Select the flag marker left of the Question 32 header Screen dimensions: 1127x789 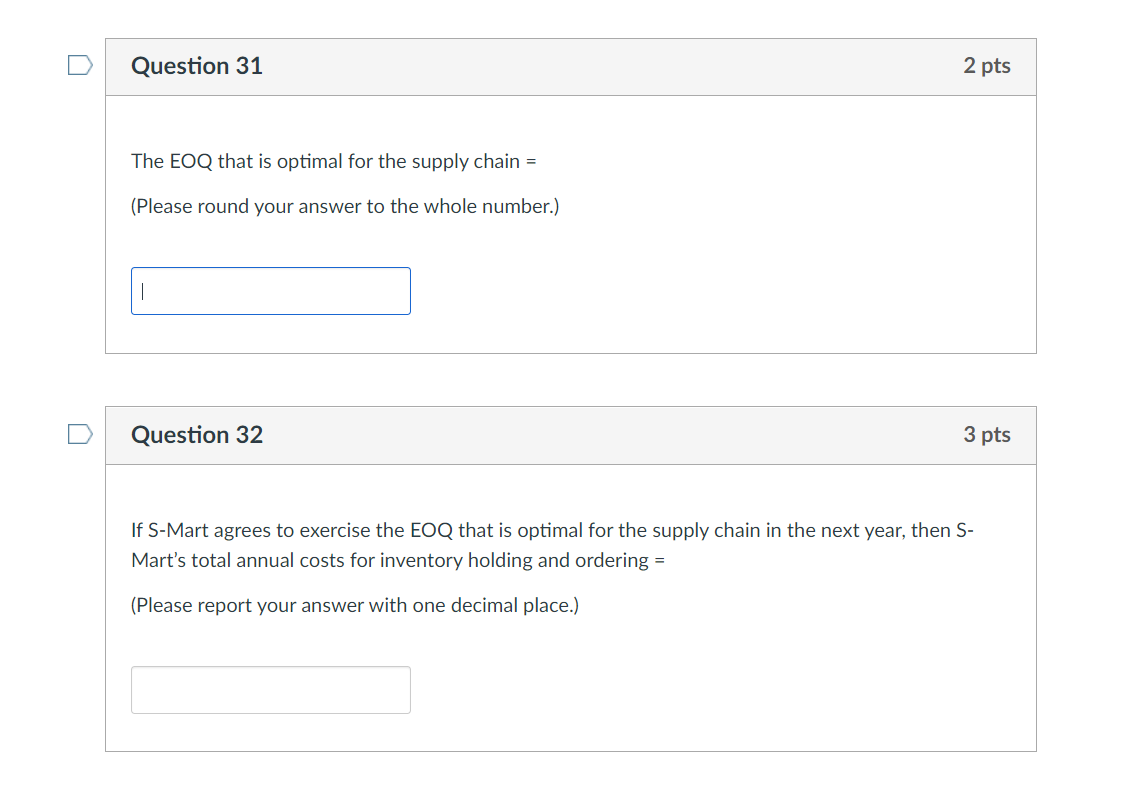tap(79, 433)
